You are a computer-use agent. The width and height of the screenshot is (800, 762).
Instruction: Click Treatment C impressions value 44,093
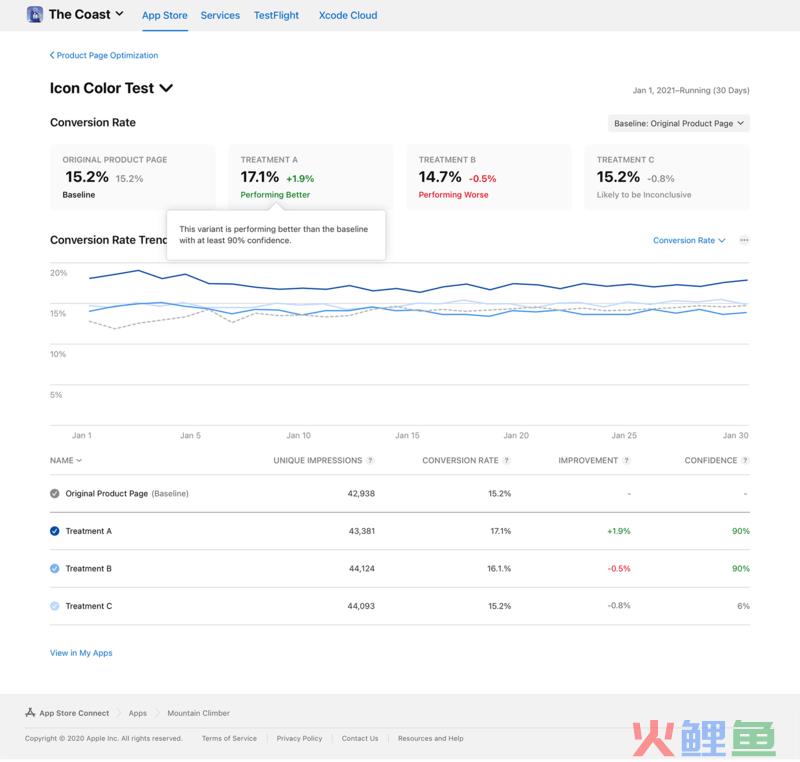361,606
